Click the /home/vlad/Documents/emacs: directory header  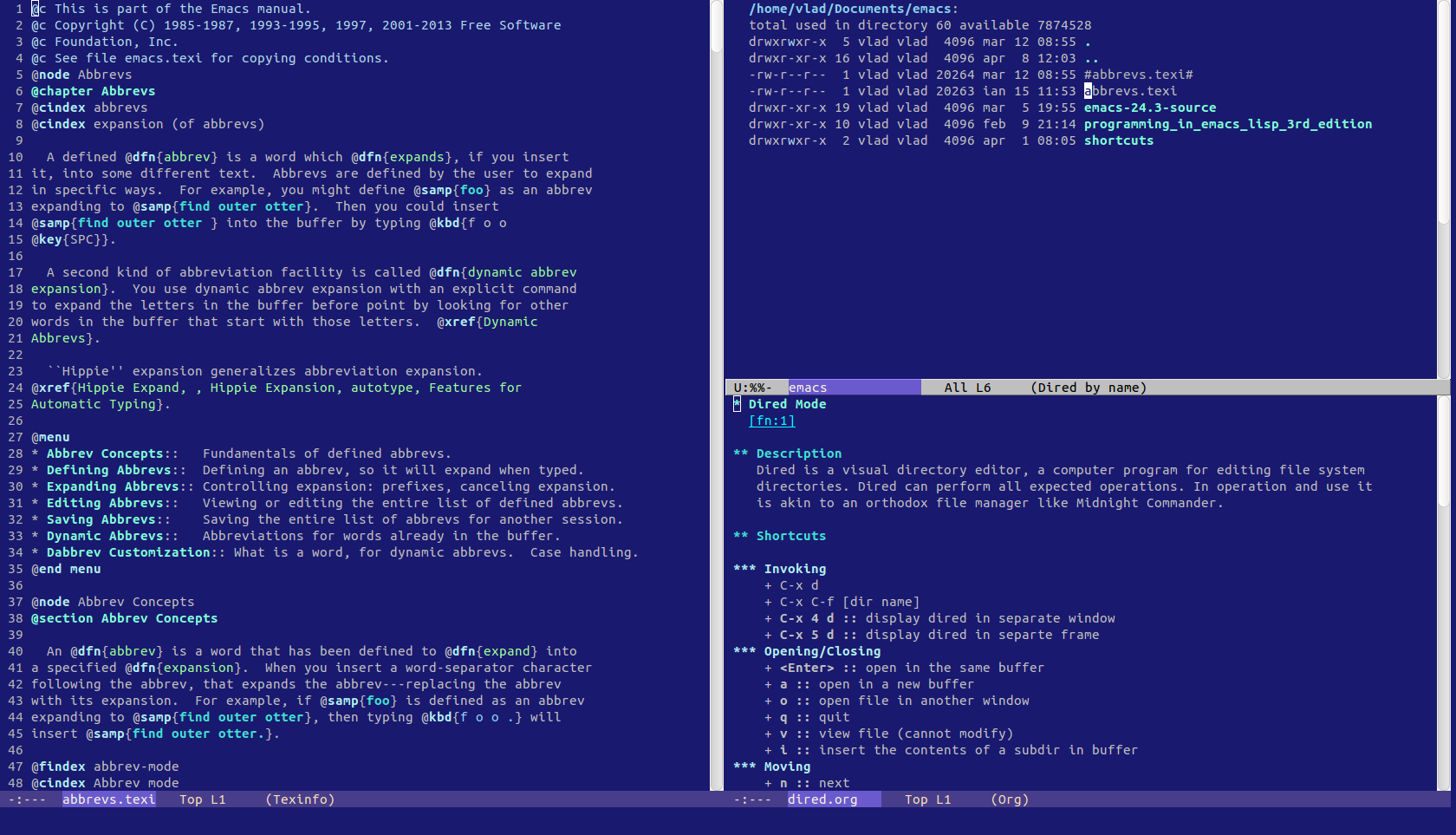tap(854, 9)
